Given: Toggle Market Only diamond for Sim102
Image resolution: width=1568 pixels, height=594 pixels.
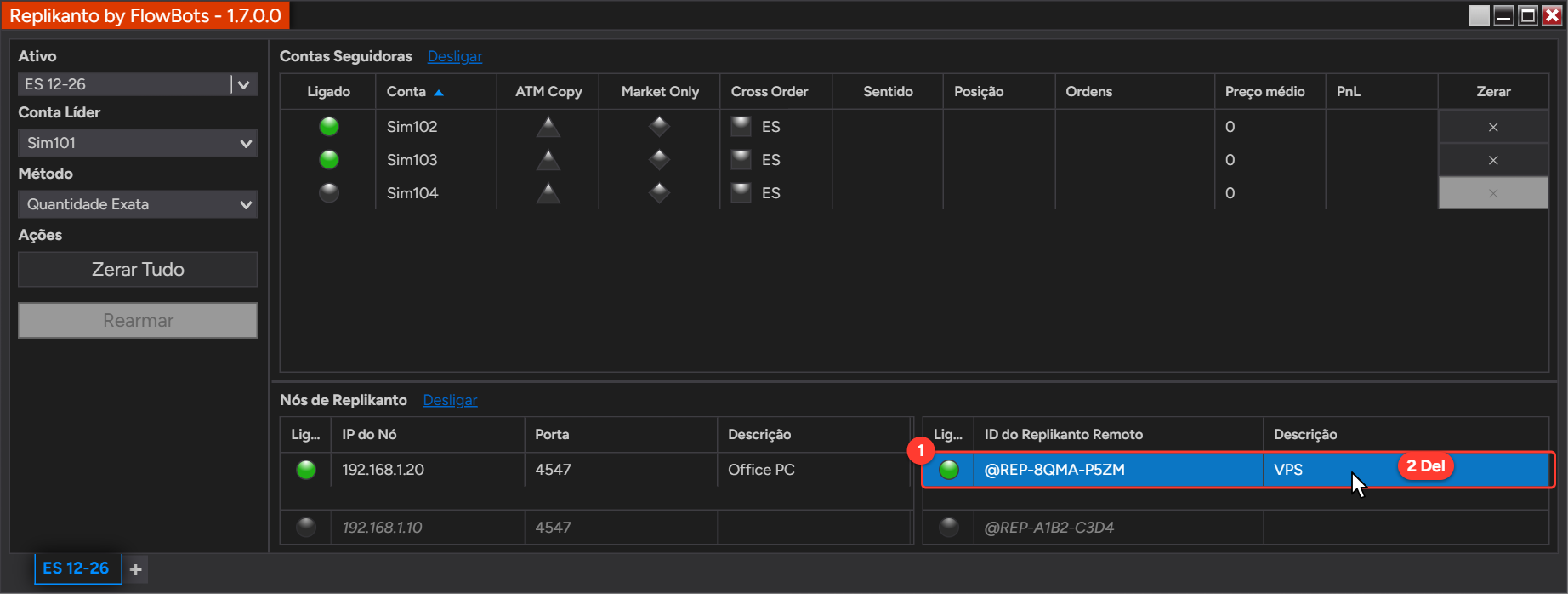Looking at the screenshot, I should [659, 127].
